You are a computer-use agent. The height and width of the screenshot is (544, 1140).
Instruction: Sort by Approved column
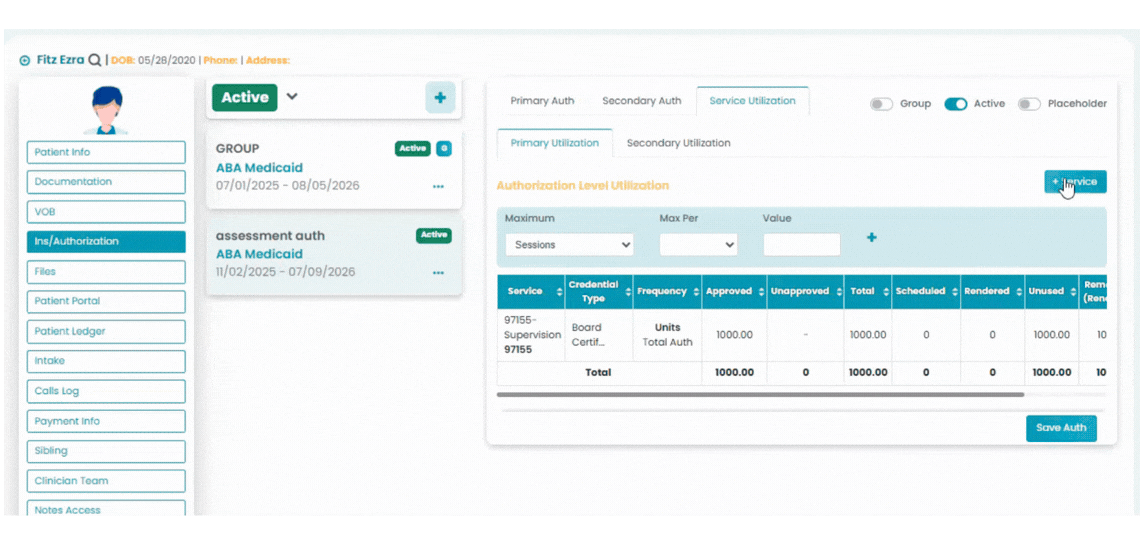point(761,291)
